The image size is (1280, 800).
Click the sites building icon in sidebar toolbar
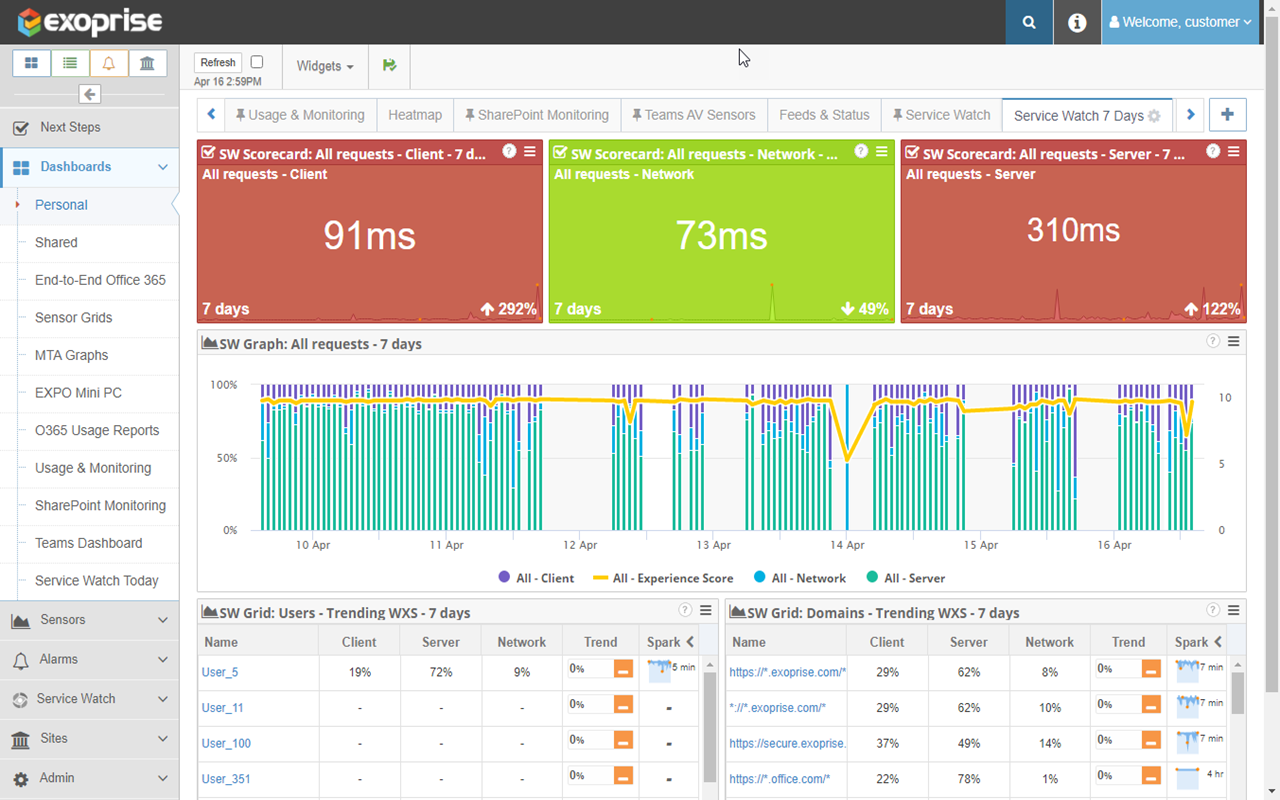[147, 63]
